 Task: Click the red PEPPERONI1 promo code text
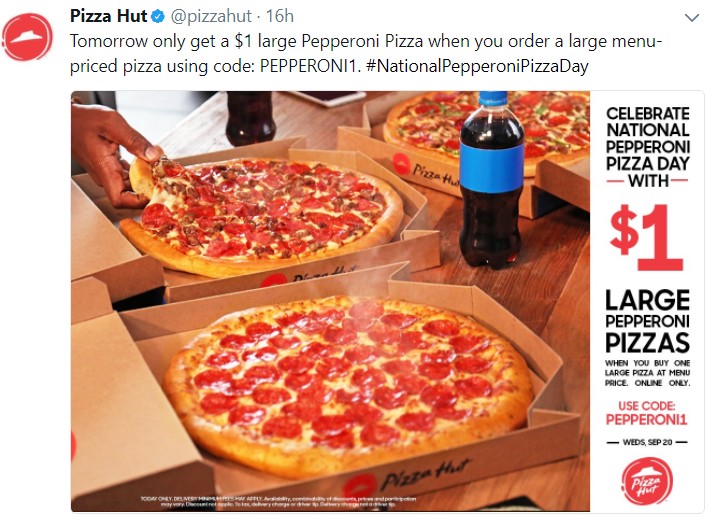[647, 419]
